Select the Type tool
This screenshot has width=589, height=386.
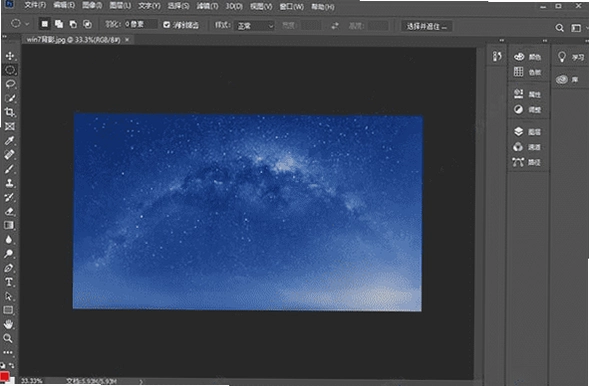[9, 282]
